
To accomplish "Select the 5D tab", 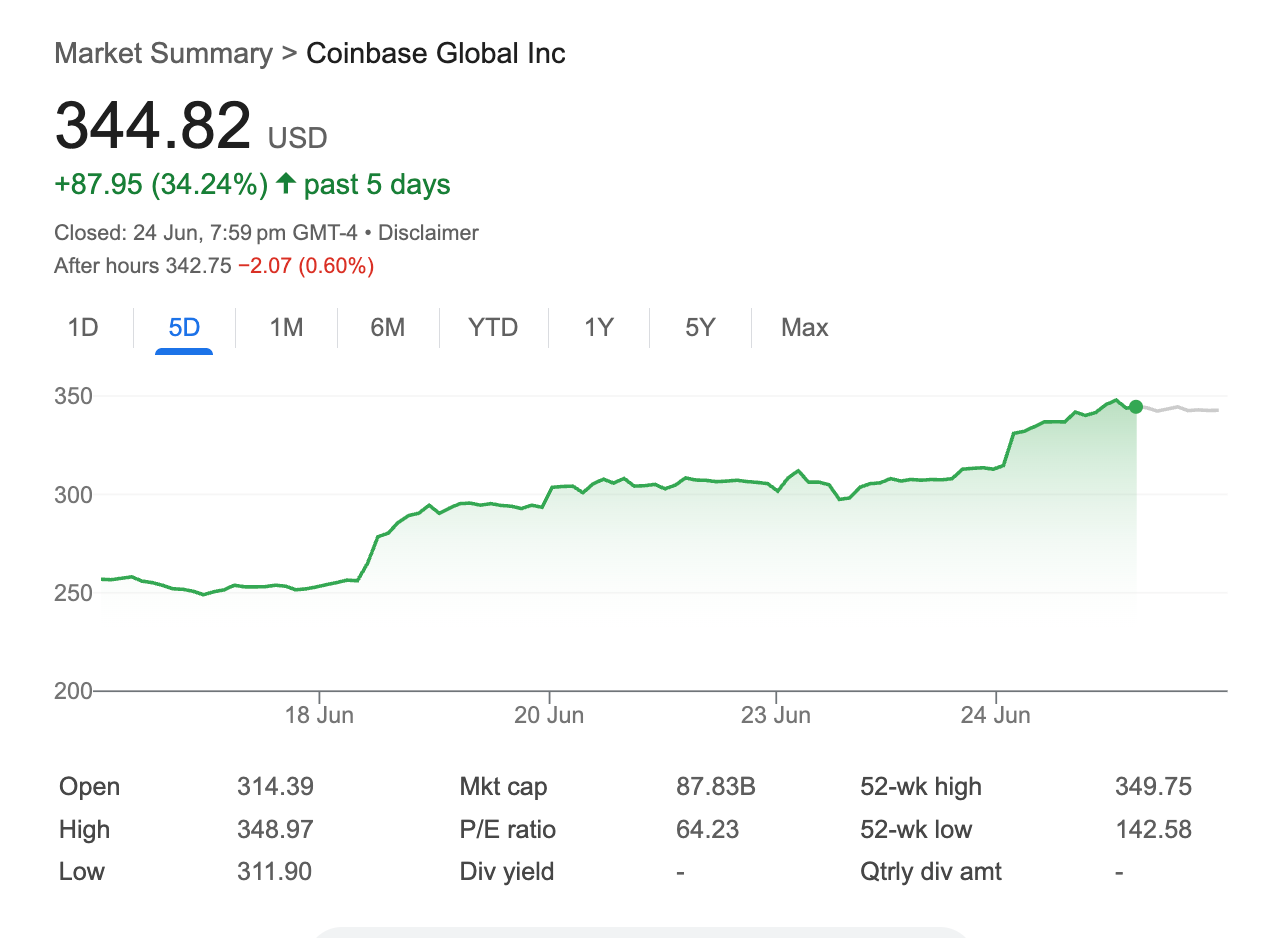I will pos(184,328).
